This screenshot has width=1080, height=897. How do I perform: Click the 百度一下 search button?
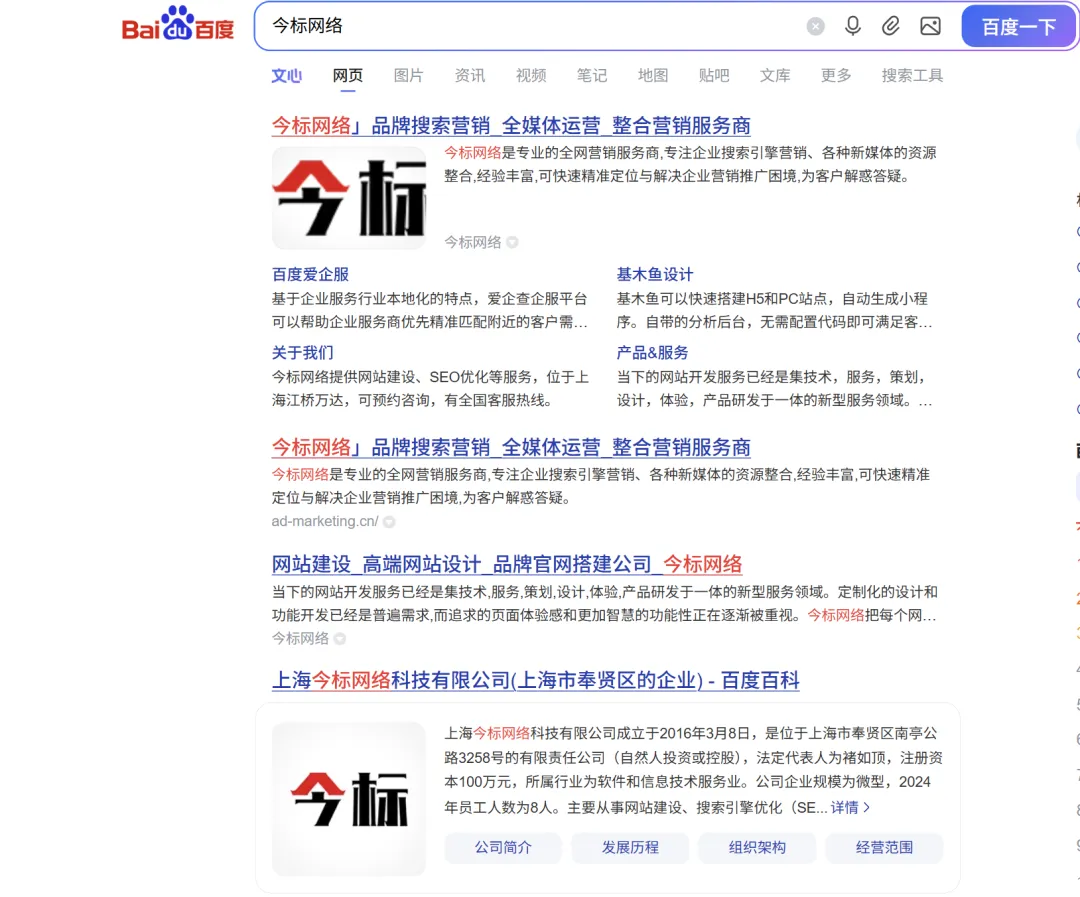pos(1019,26)
